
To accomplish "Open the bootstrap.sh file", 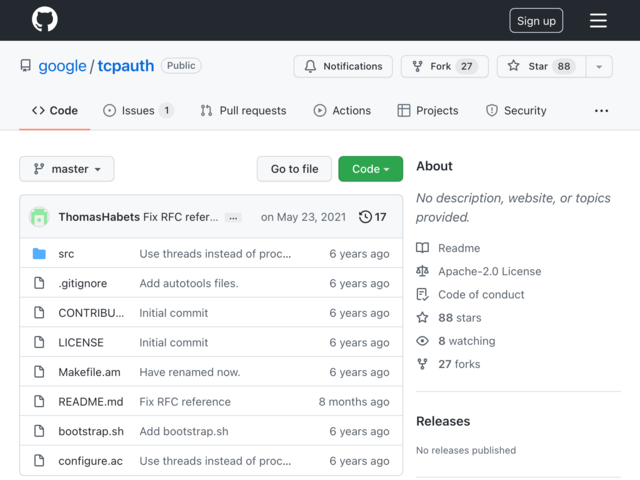I will 91,431.
